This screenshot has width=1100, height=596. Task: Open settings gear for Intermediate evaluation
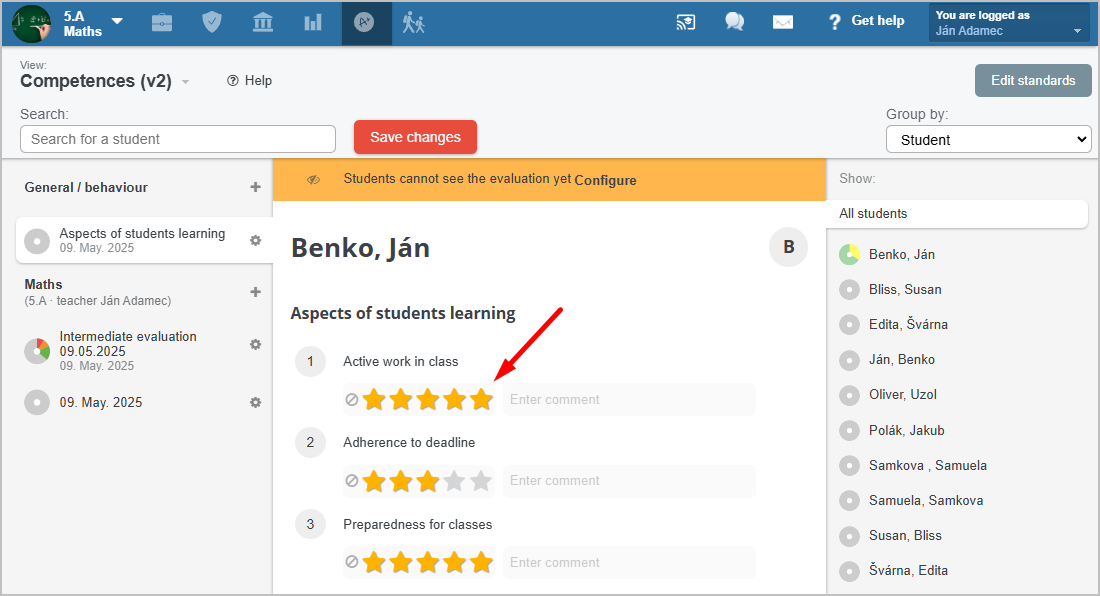pyautogui.click(x=255, y=344)
